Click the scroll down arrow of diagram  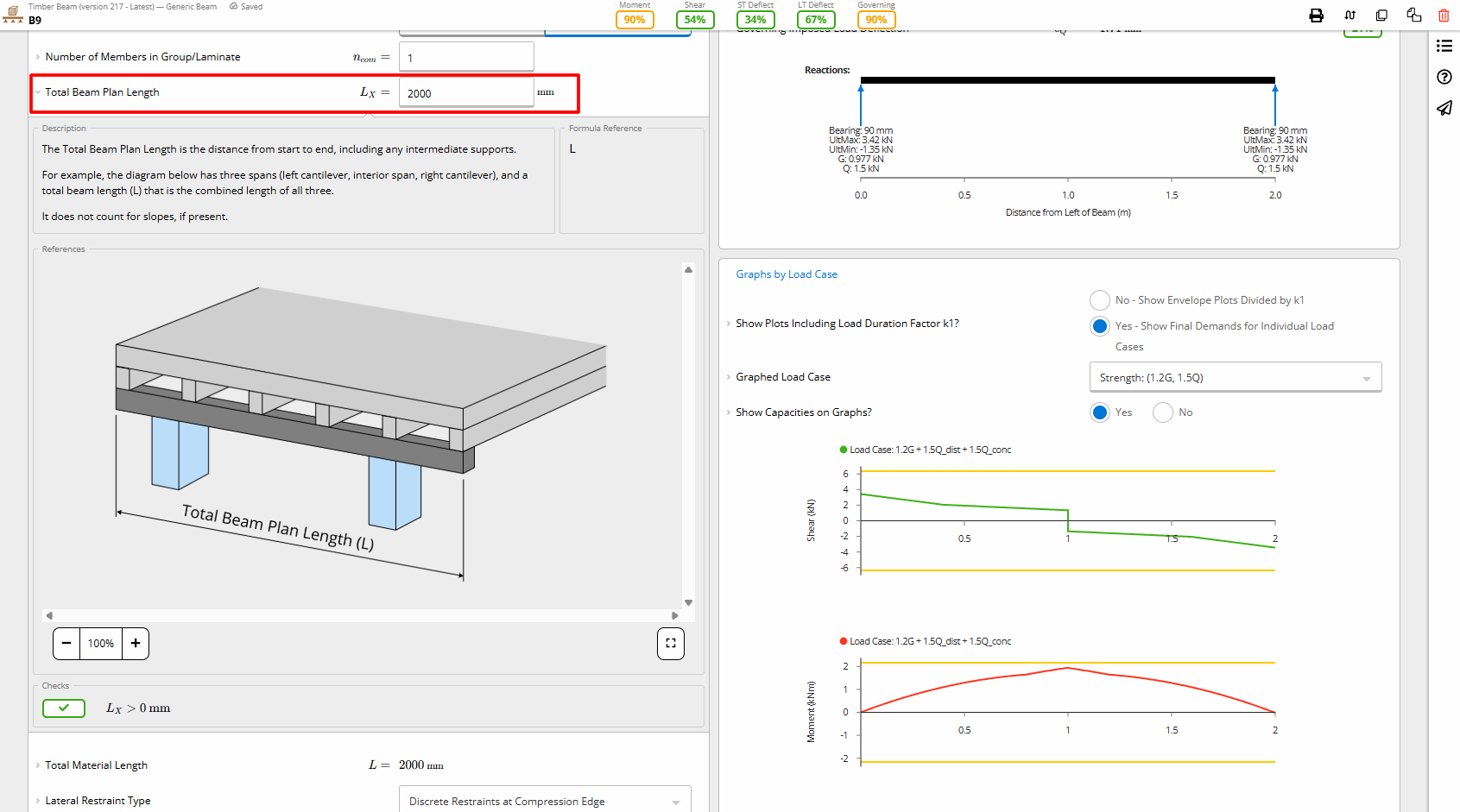click(688, 602)
